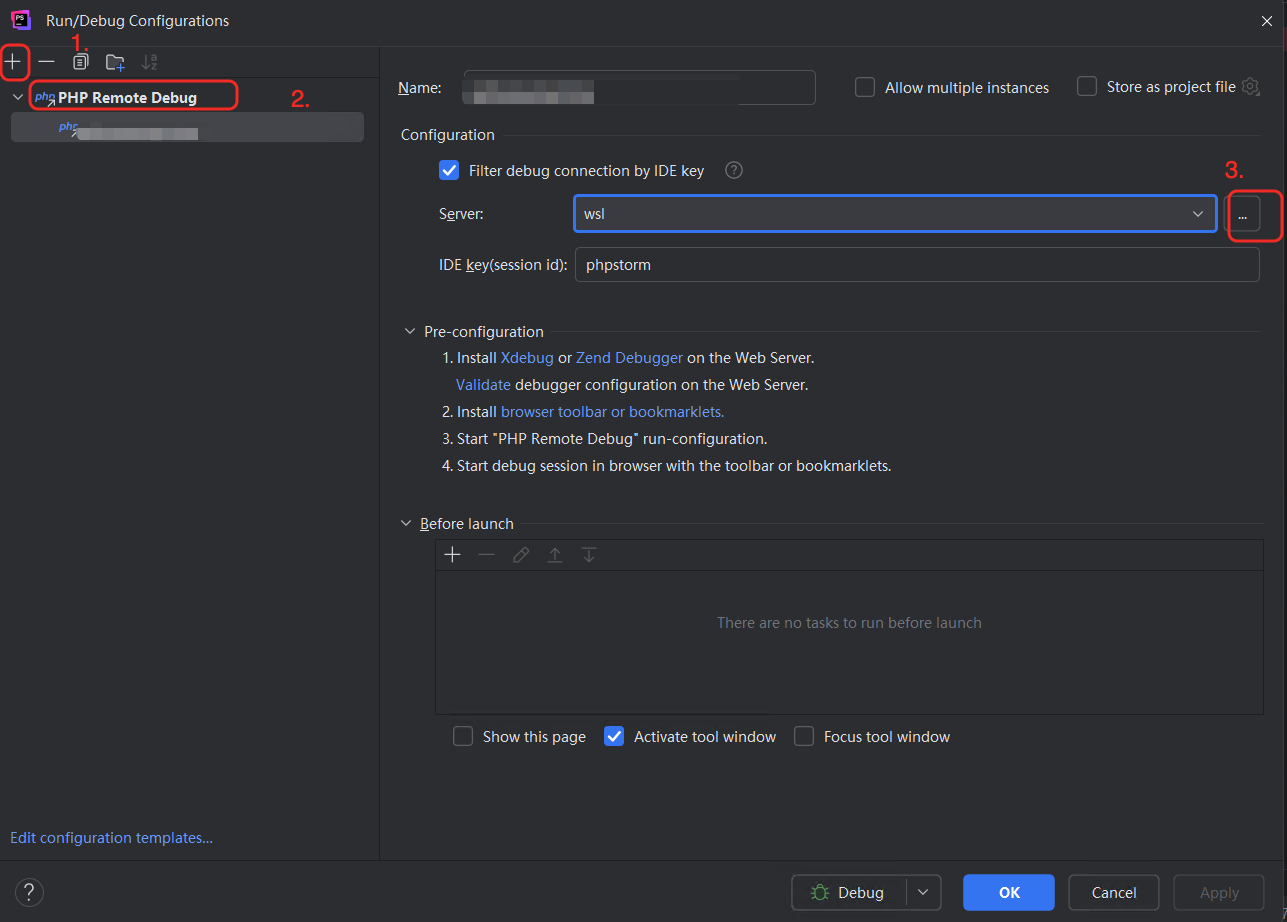Edit the Before launch task

pos(521,555)
